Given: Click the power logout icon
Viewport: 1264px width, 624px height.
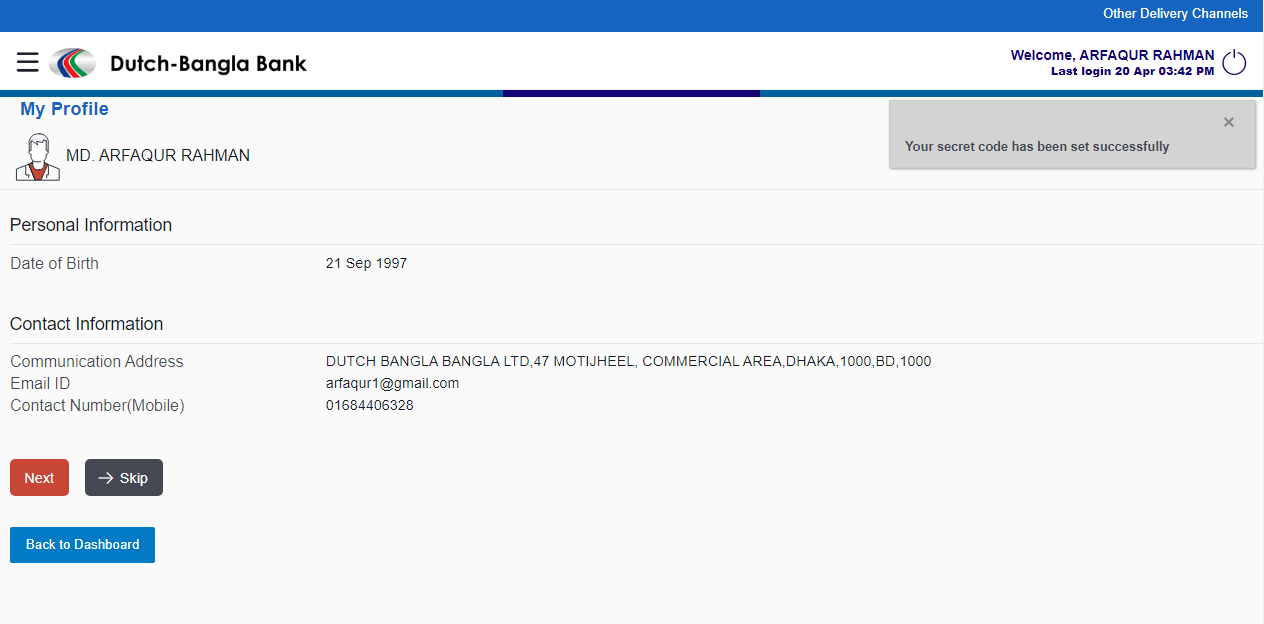Looking at the screenshot, I should pyautogui.click(x=1235, y=62).
